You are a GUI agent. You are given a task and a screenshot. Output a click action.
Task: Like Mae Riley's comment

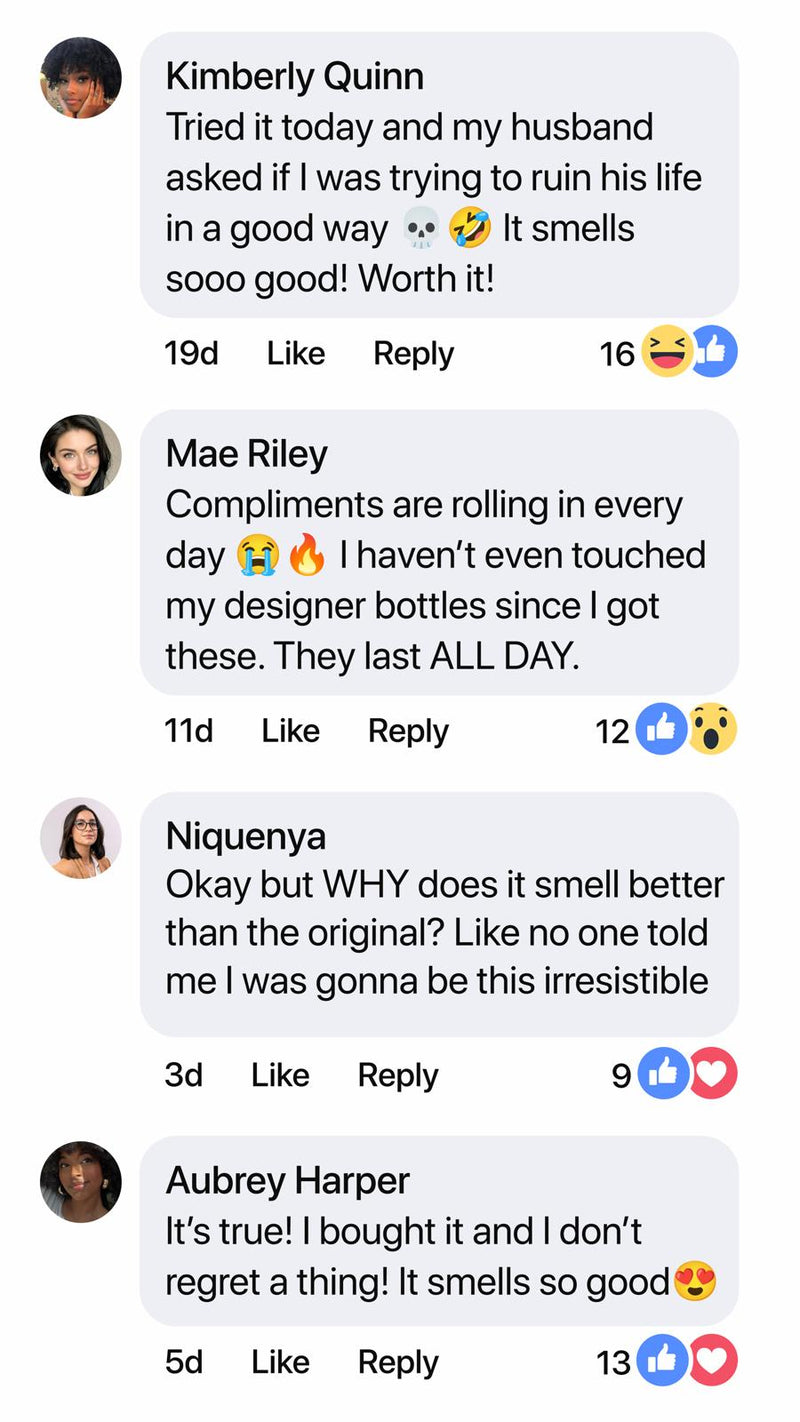tap(290, 731)
